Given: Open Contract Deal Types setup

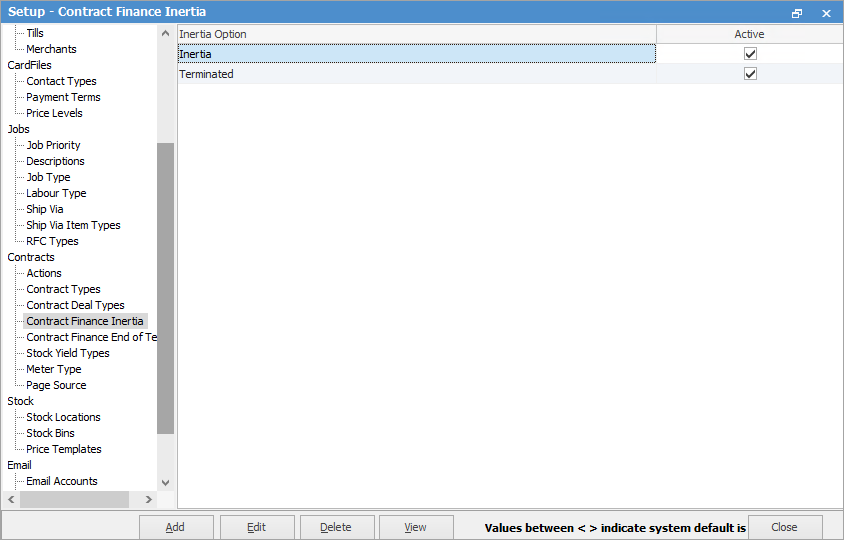Looking at the screenshot, I should click(75, 305).
